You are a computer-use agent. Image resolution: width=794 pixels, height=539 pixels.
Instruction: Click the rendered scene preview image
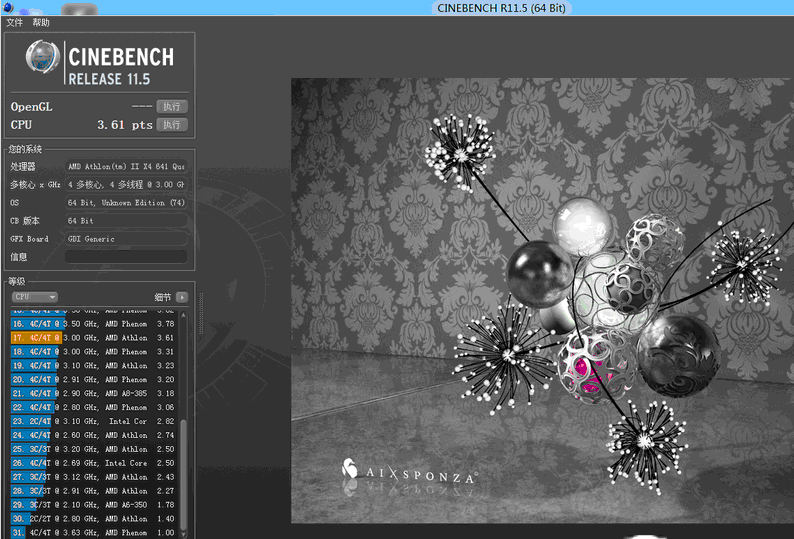(540, 300)
